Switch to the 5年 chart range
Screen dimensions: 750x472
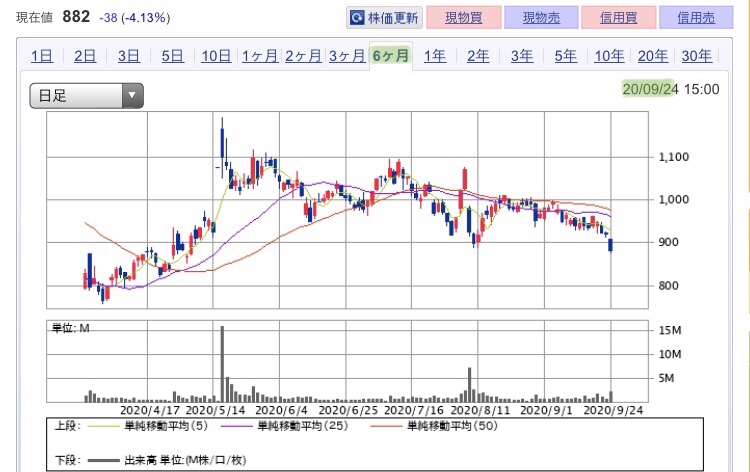(565, 56)
